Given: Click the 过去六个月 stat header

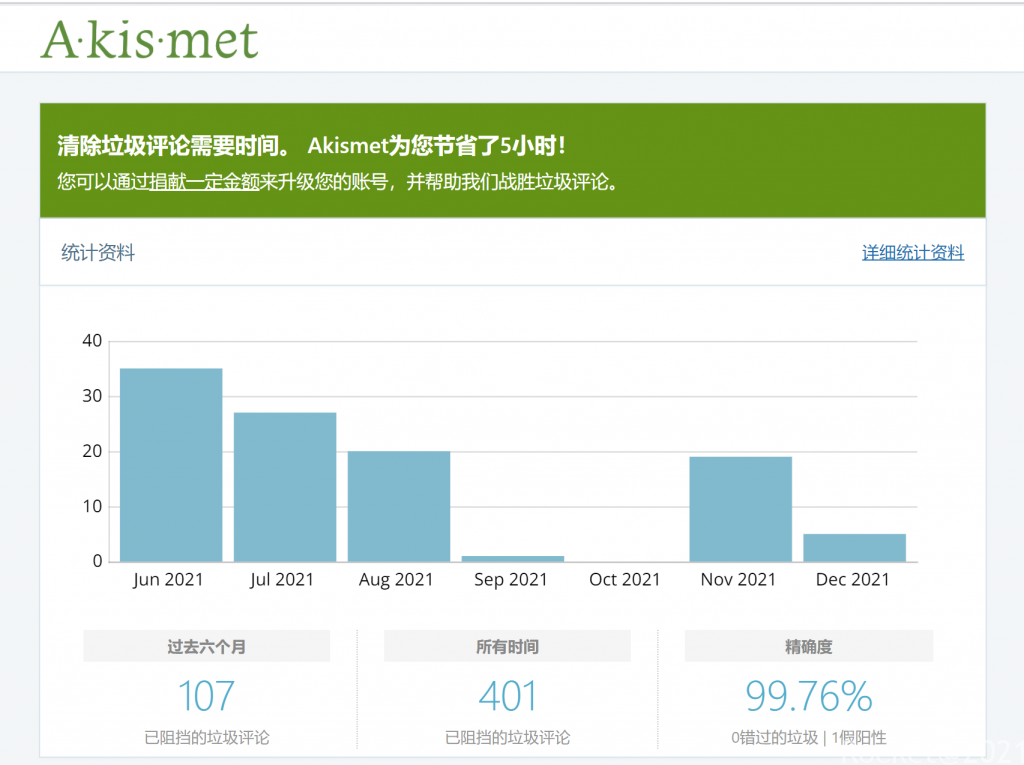Looking at the screenshot, I should [x=206, y=647].
